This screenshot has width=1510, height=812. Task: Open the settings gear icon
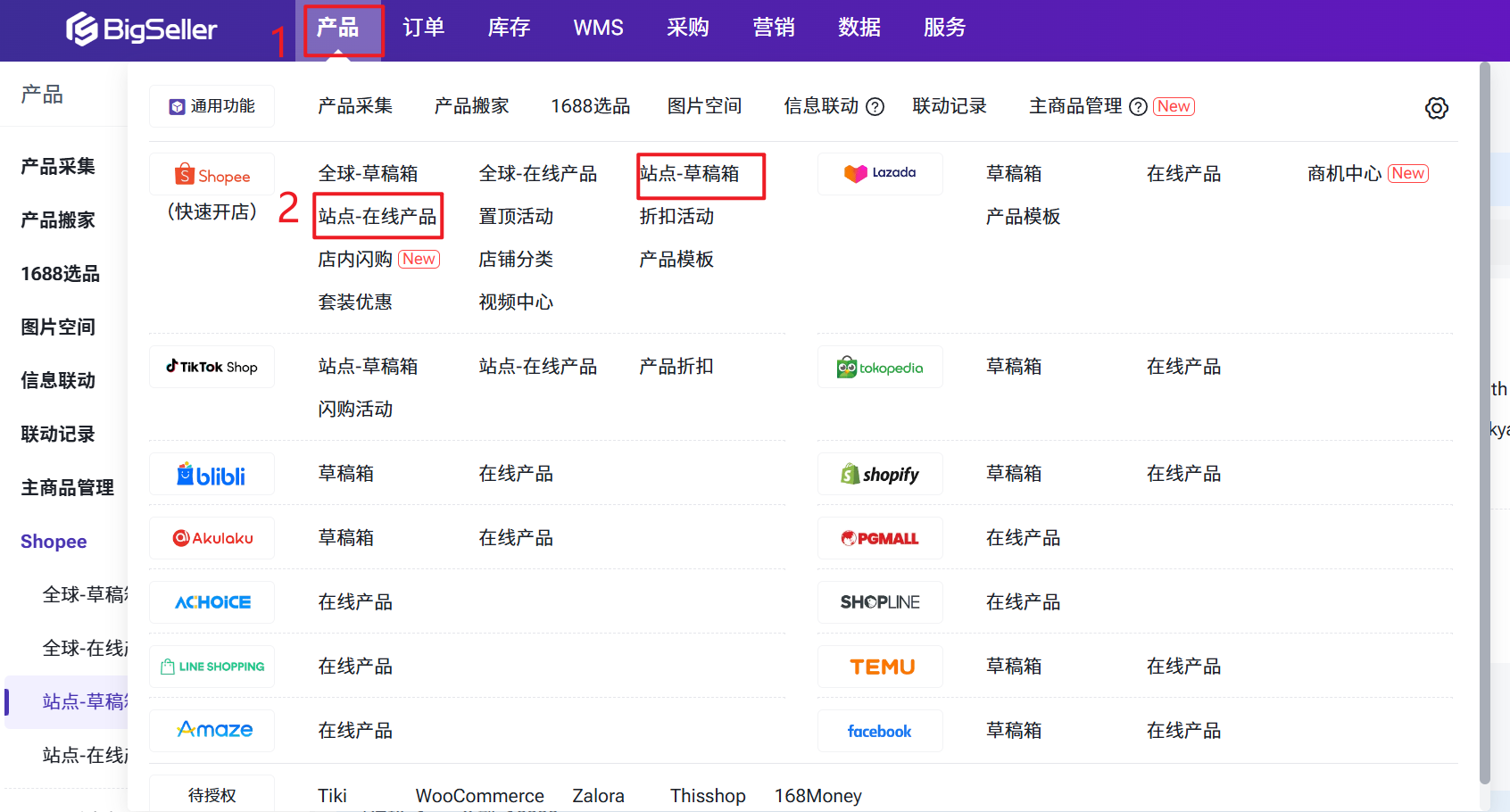point(1436,108)
